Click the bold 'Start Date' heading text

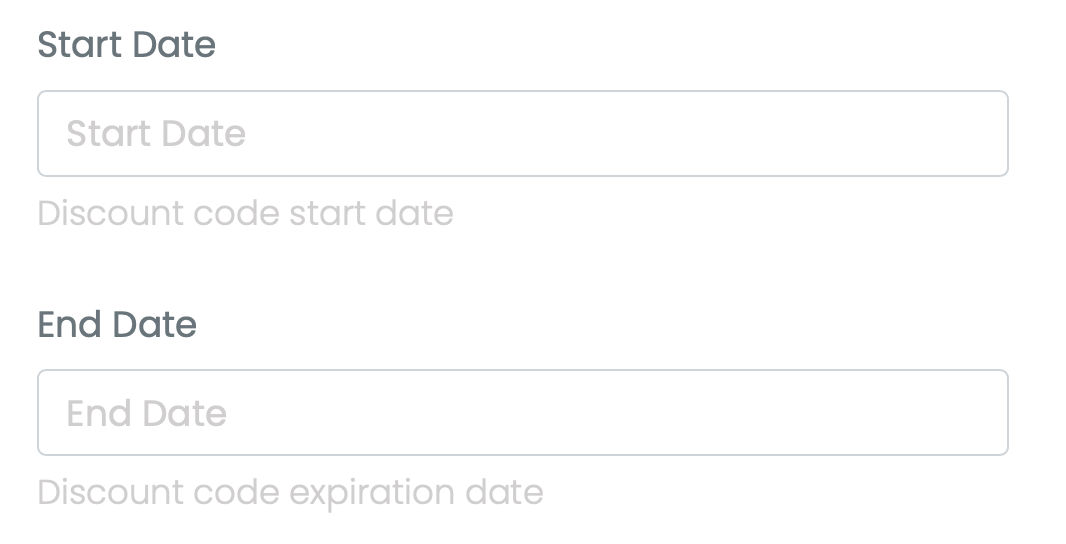tap(126, 45)
